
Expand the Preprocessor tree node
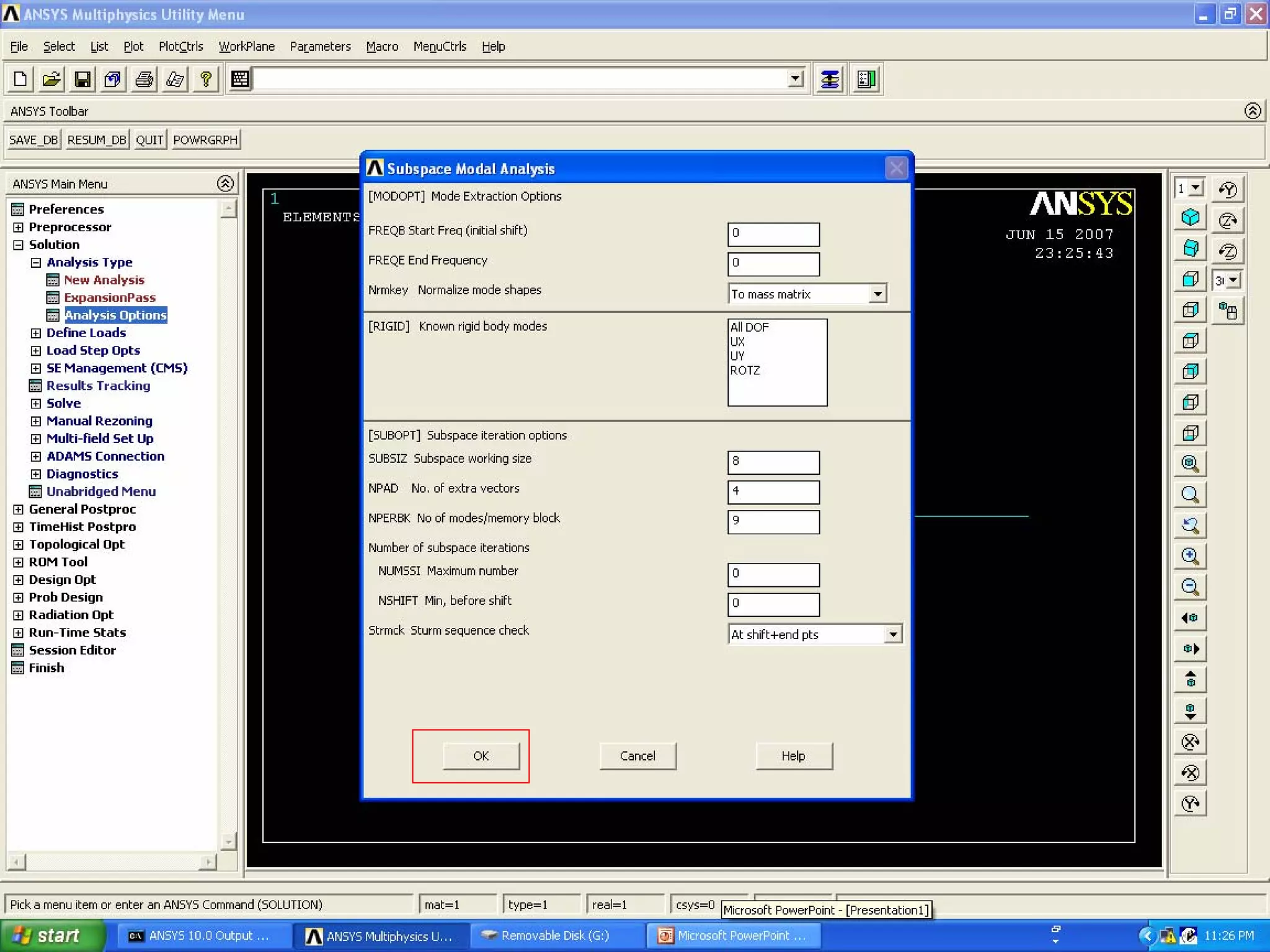click(x=19, y=227)
